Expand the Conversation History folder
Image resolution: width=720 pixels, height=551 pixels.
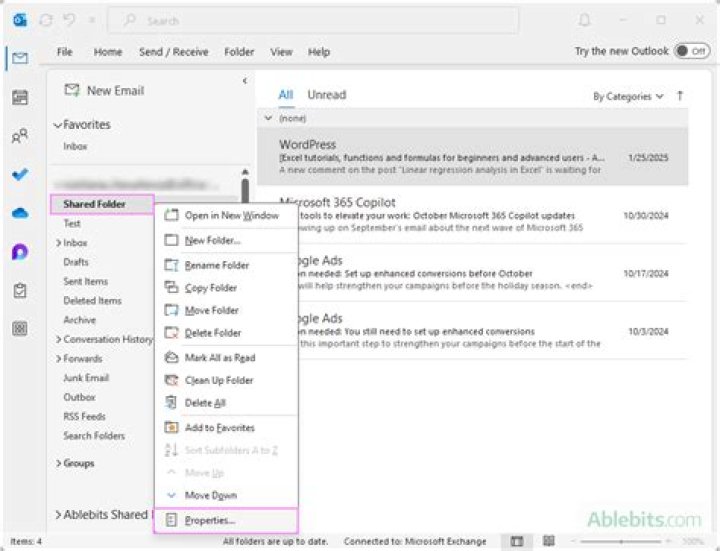pos(57,339)
